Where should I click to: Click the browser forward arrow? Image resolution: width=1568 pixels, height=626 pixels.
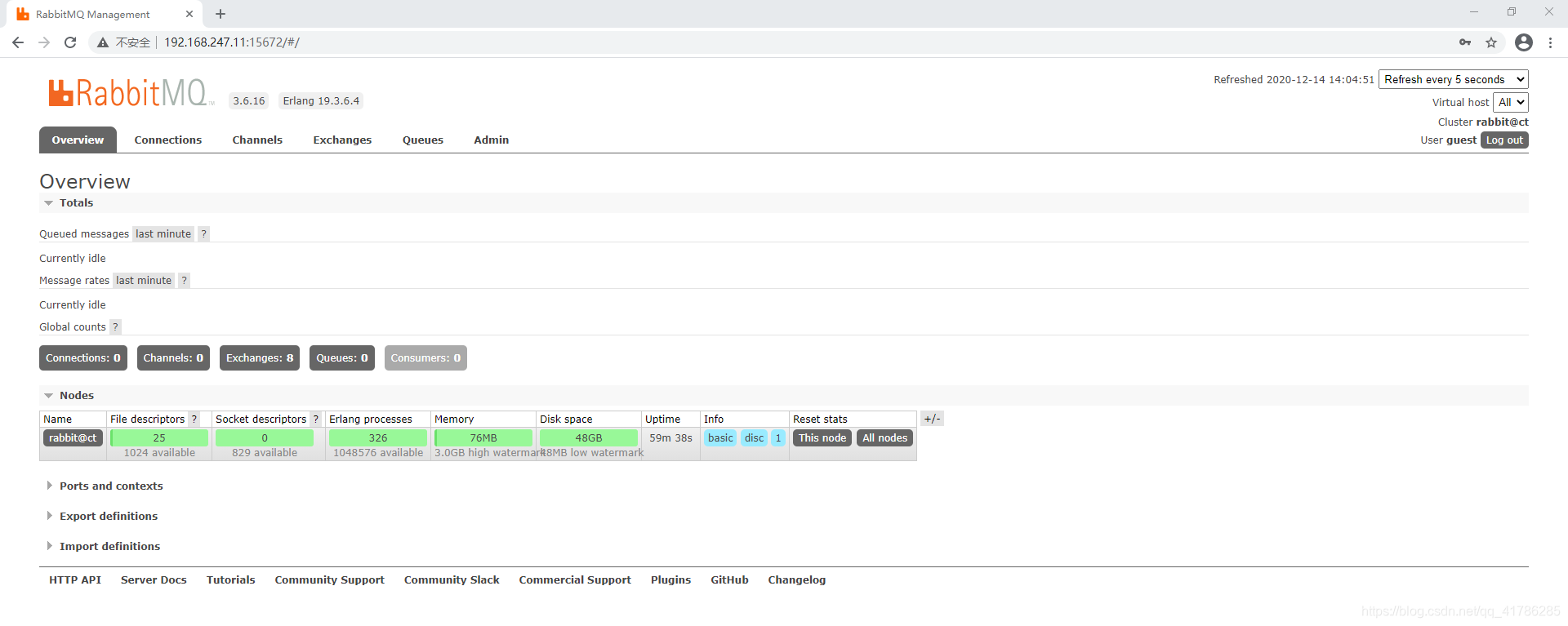coord(44,42)
